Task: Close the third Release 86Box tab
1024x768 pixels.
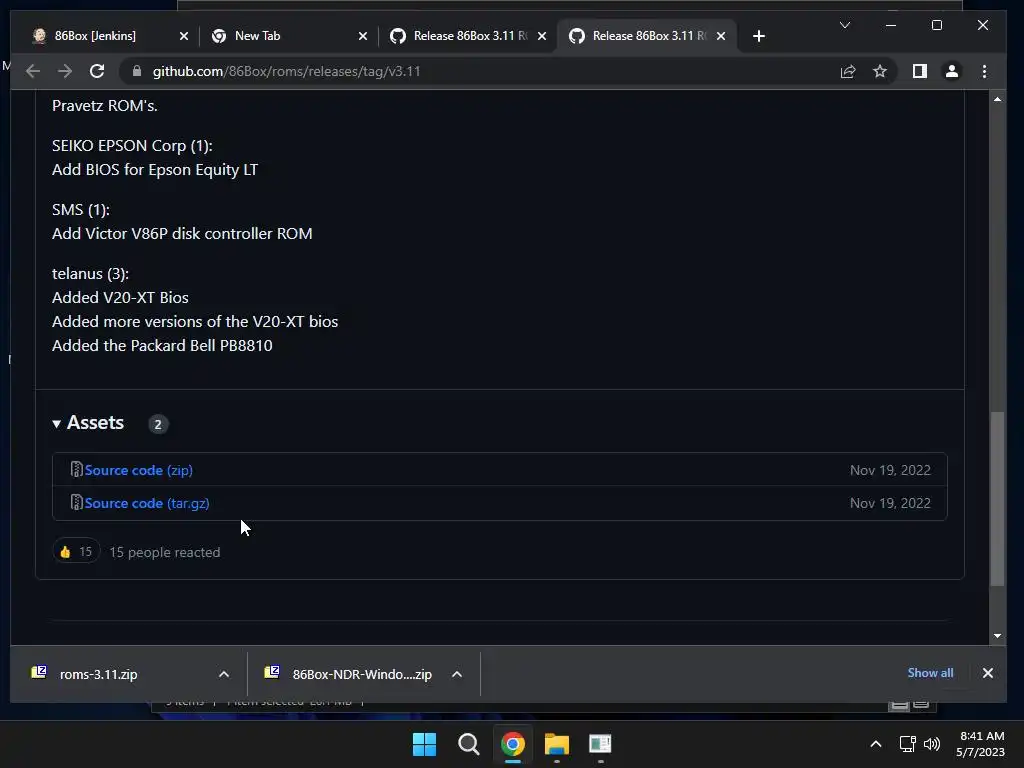Action: pos(541,36)
